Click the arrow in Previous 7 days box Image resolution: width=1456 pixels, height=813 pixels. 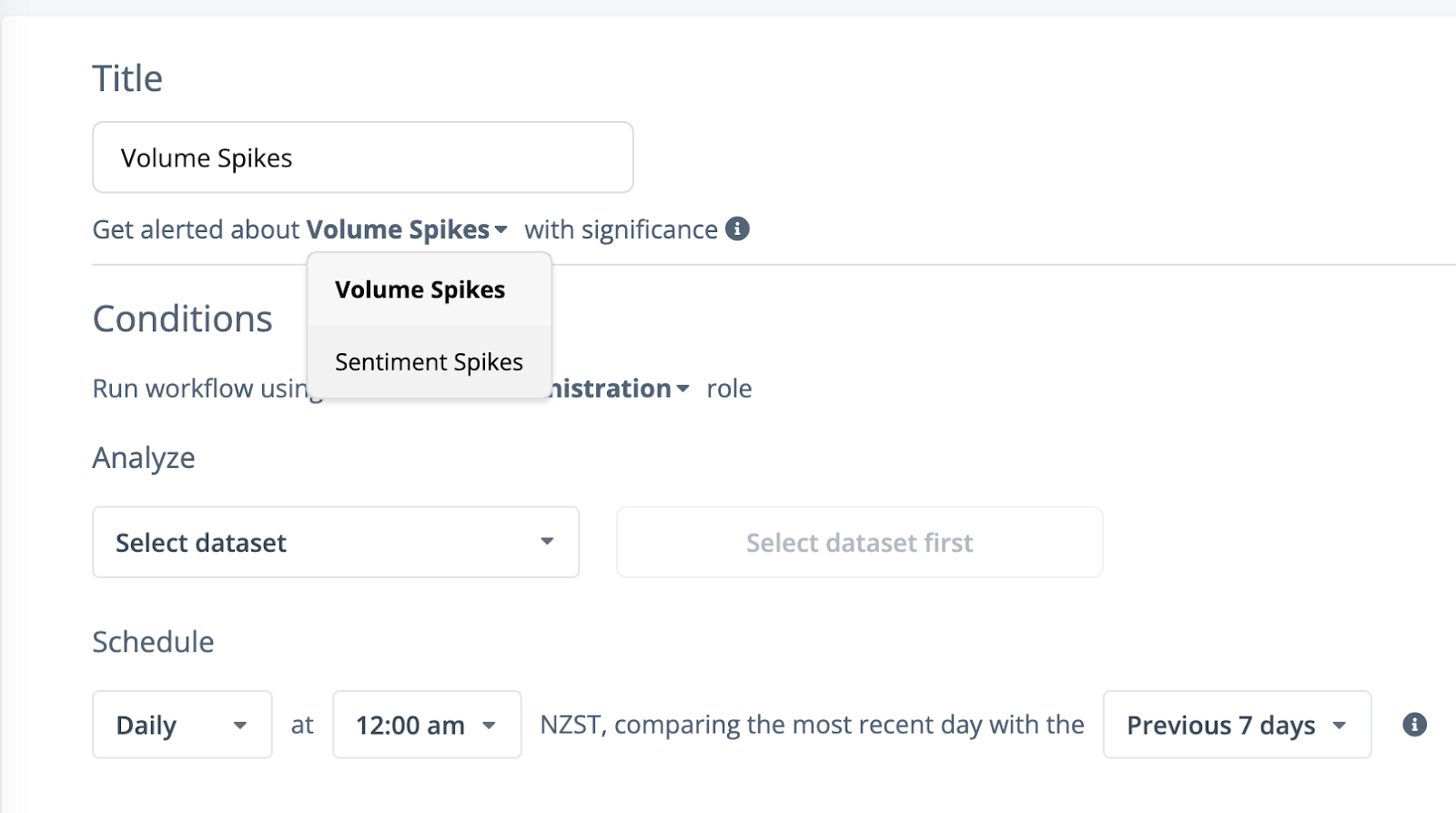[x=1340, y=726]
